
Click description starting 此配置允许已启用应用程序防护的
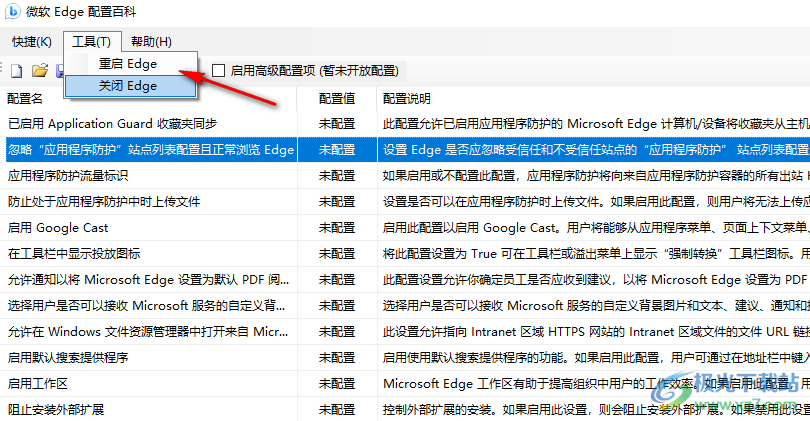(596, 124)
